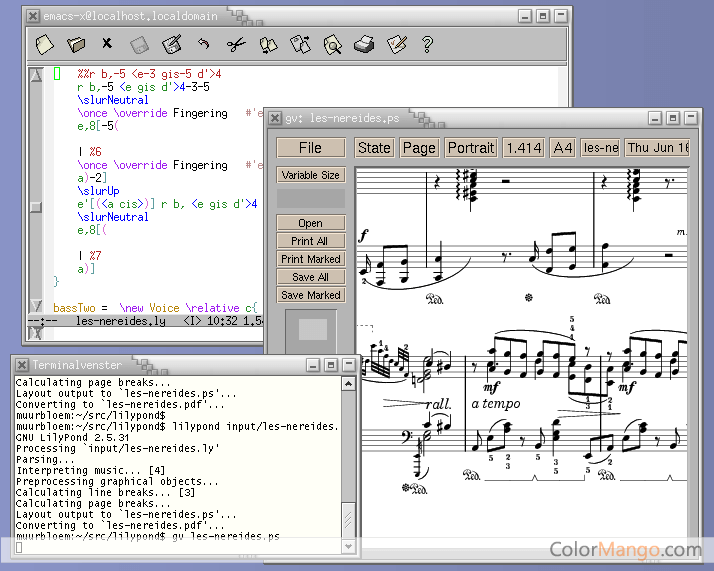The height and width of the screenshot is (571, 714).
Task: Open the Portrait orientation menu in gv
Action: pyautogui.click(x=471, y=148)
